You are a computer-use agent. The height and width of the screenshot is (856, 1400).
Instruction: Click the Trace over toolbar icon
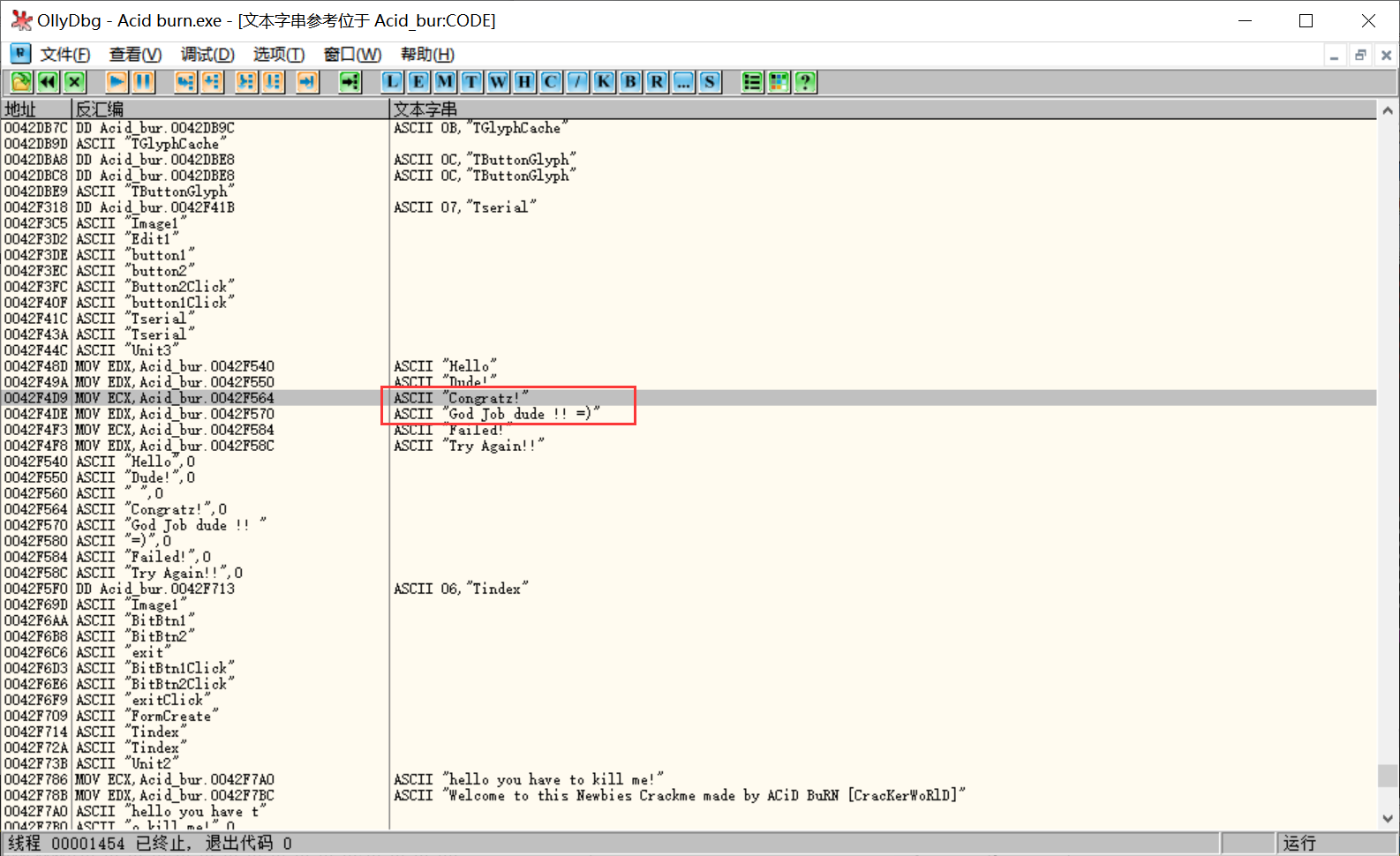tap(273, 82)
